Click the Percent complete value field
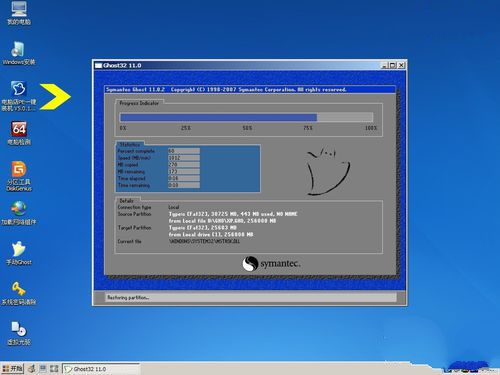 [x=184, y=151]
